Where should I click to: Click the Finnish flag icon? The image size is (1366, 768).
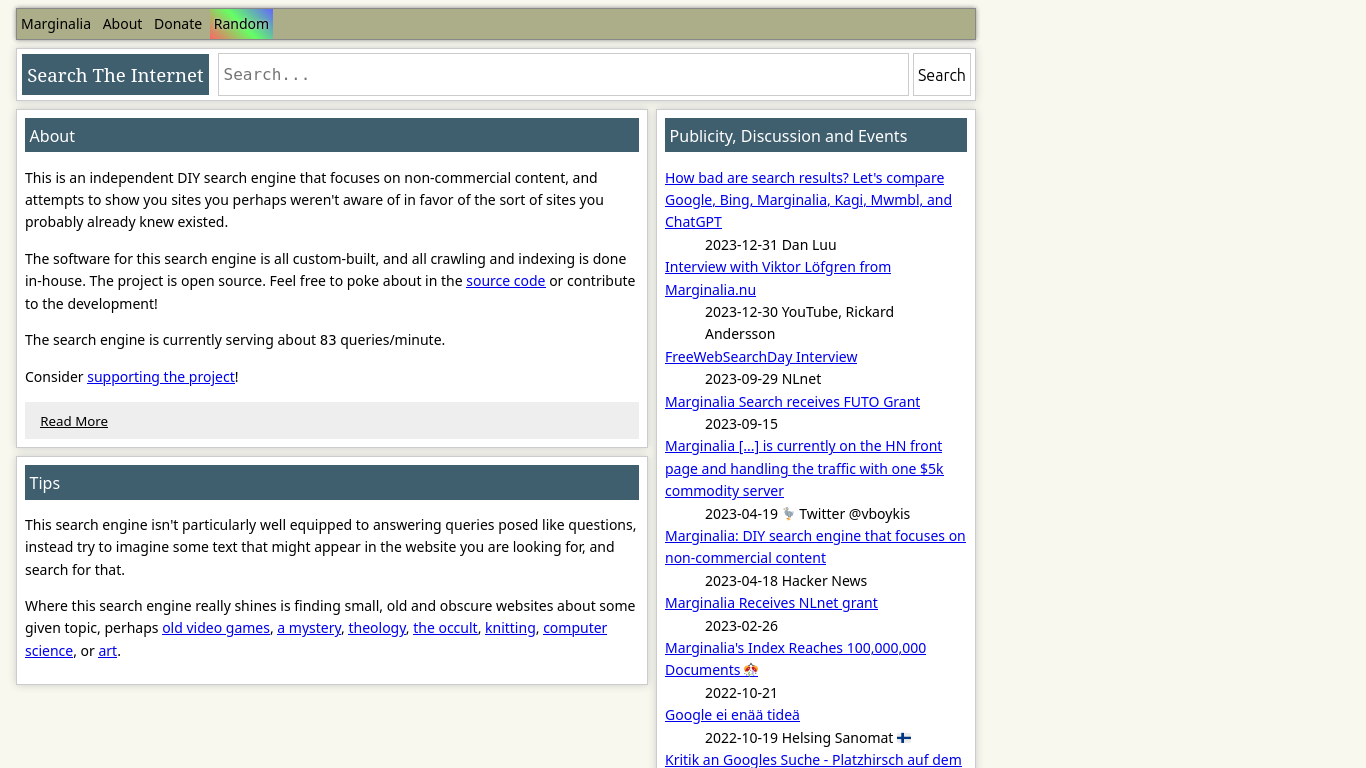904,738
